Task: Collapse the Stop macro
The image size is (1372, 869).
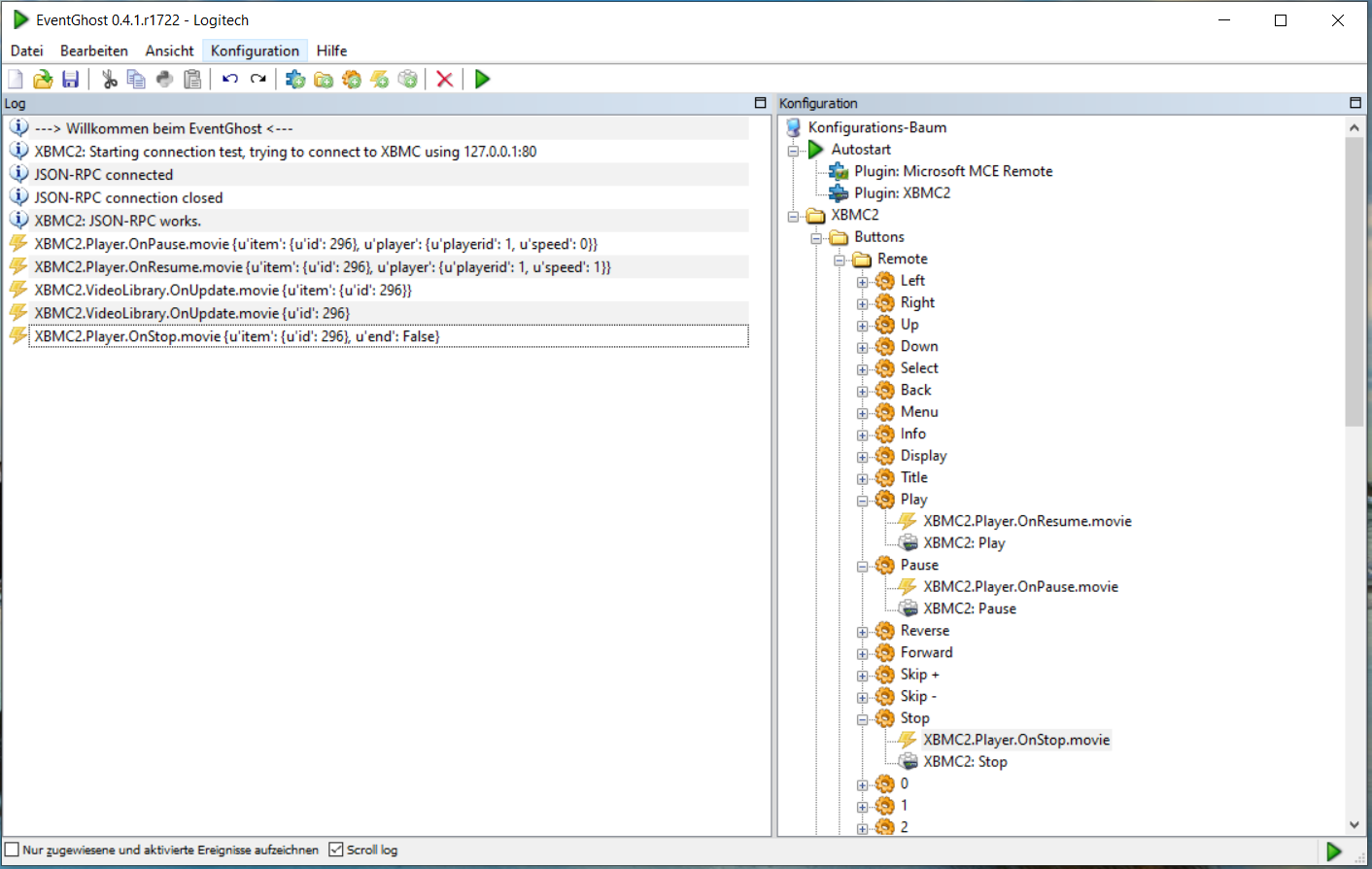Action: pyautogui.click(x=862, y=719)
